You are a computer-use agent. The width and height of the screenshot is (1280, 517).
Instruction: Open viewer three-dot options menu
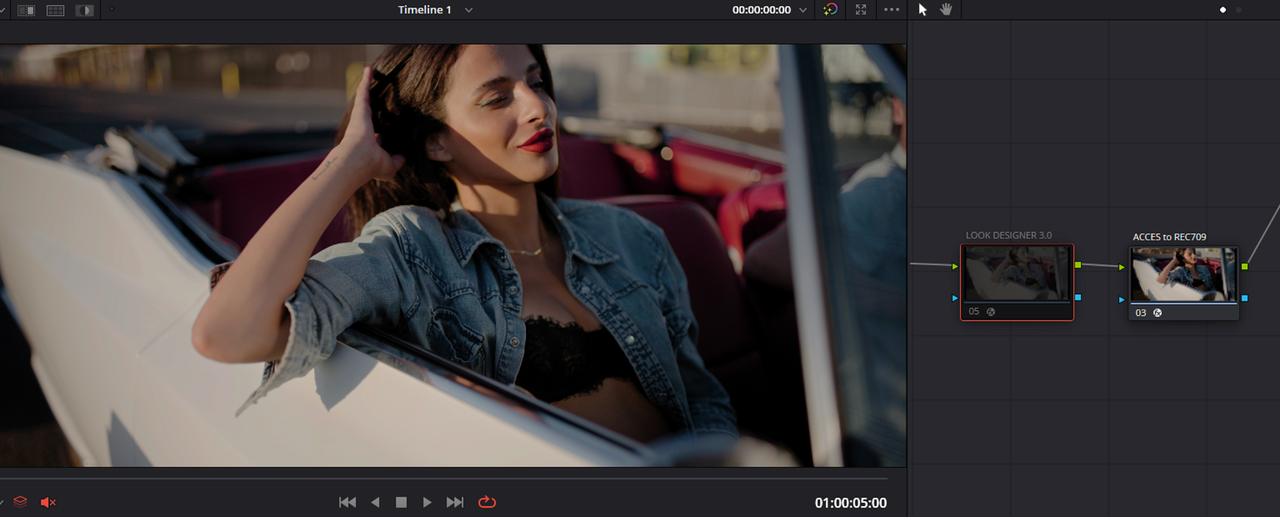point(892,10)
